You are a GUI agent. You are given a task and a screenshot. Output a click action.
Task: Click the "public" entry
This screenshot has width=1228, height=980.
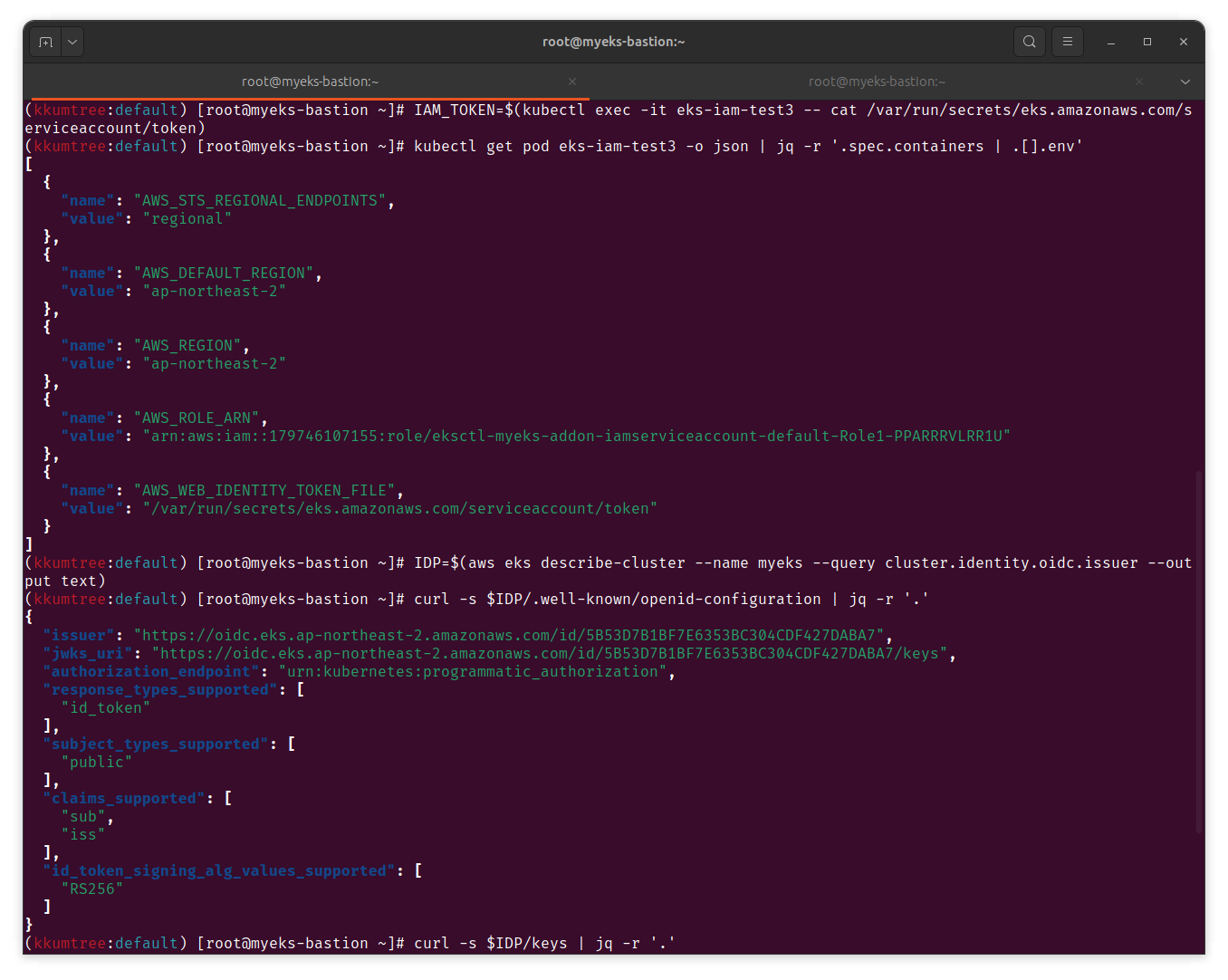pos(97,763)
